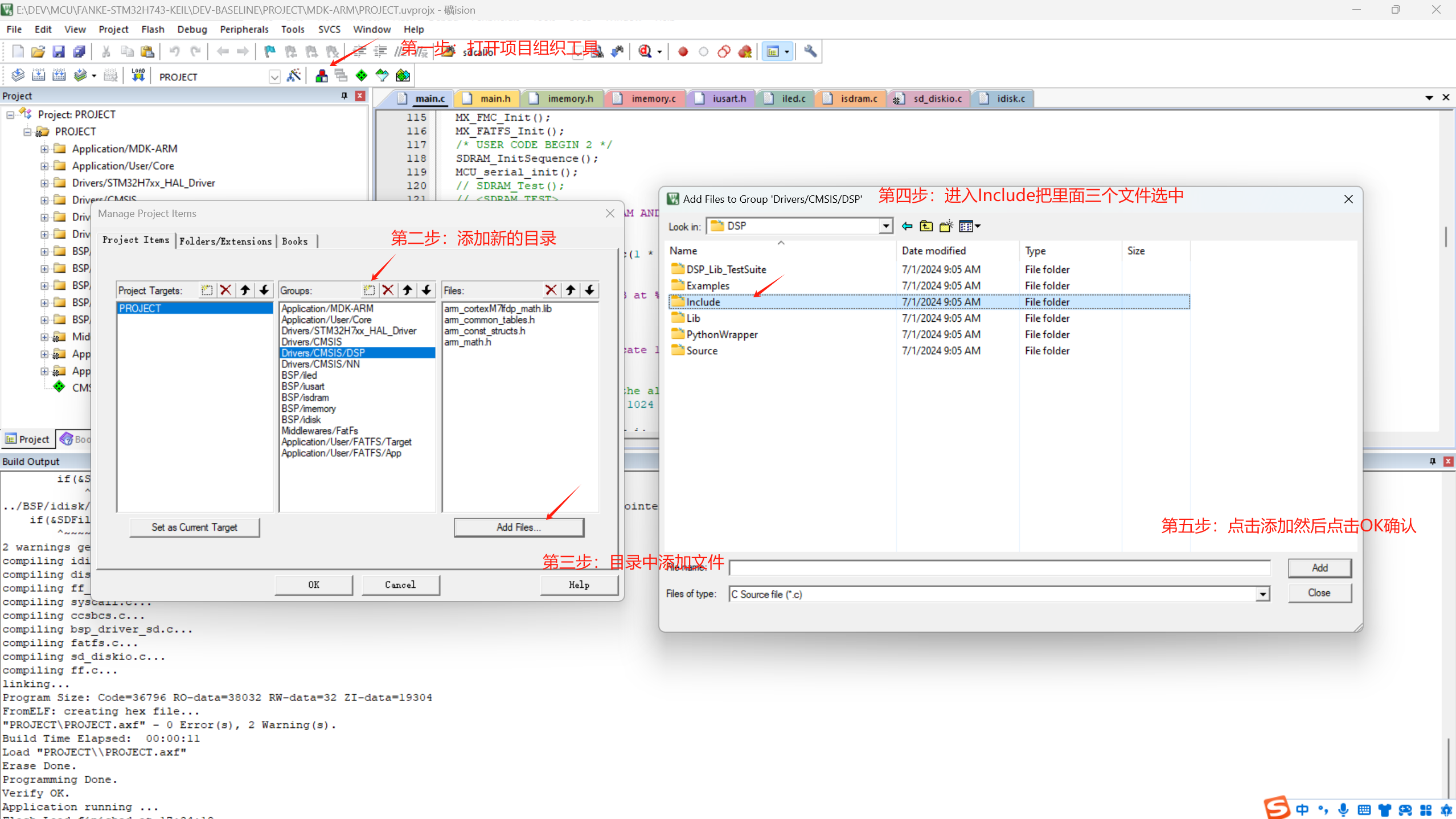Switch to Folders/Extensions tab

225,241
